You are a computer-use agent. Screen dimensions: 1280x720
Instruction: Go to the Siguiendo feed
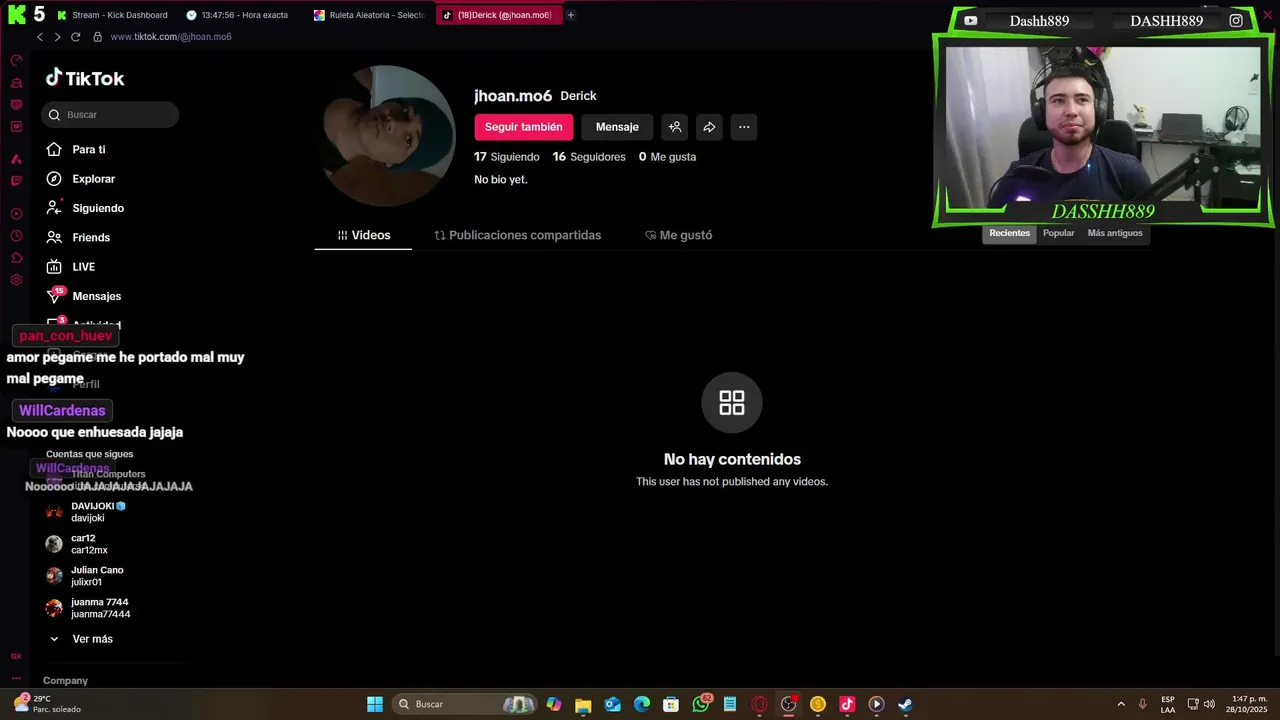(x=84, y=208)
